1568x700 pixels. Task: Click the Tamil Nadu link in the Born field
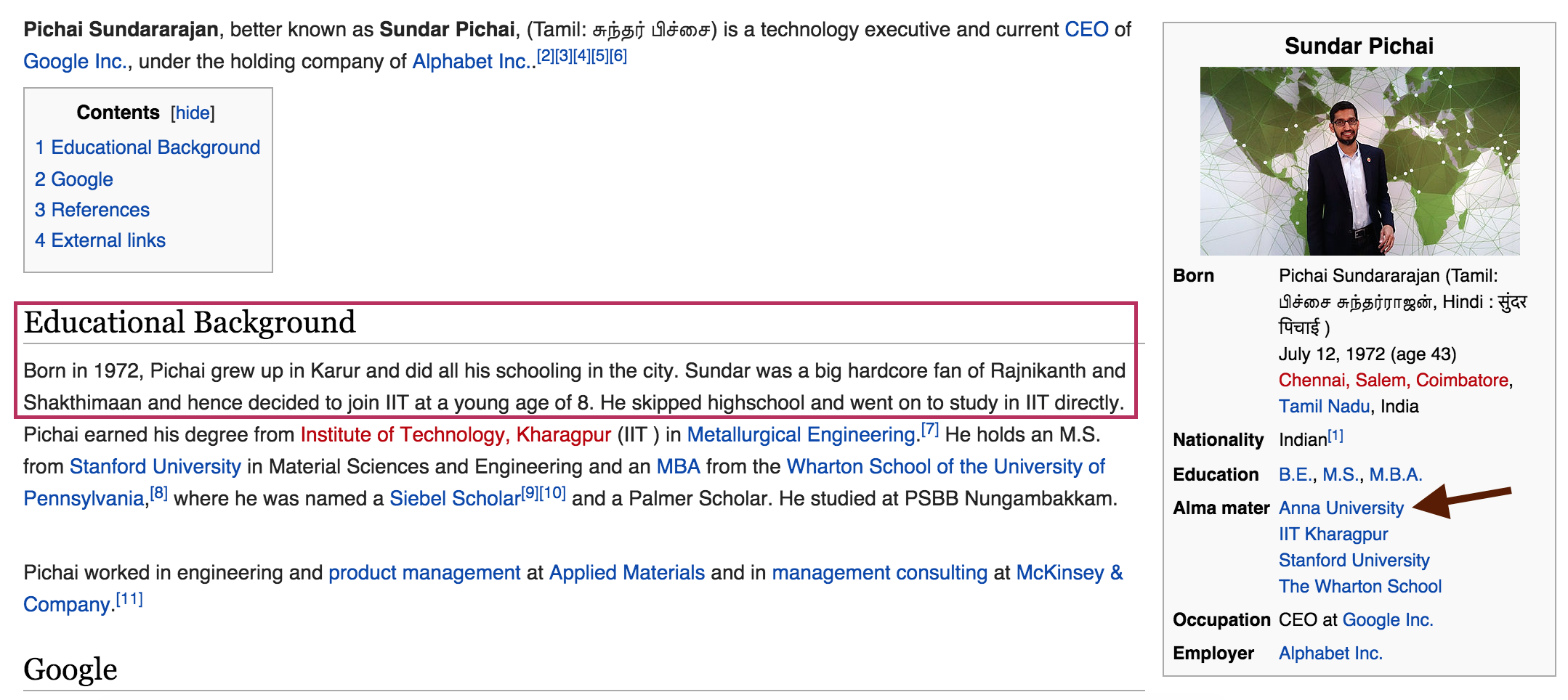click(x=1325, y=407)
